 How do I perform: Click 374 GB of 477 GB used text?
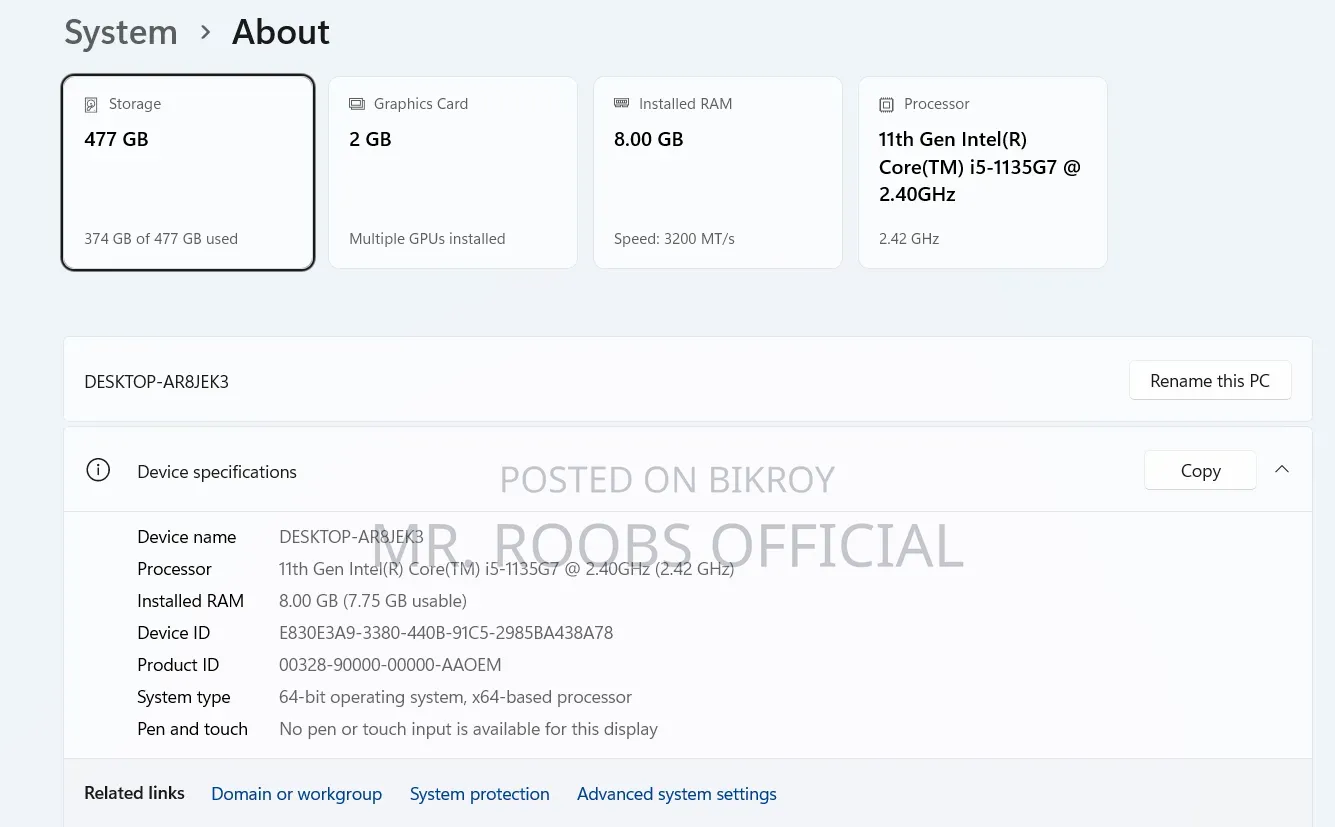click(161, 239)
